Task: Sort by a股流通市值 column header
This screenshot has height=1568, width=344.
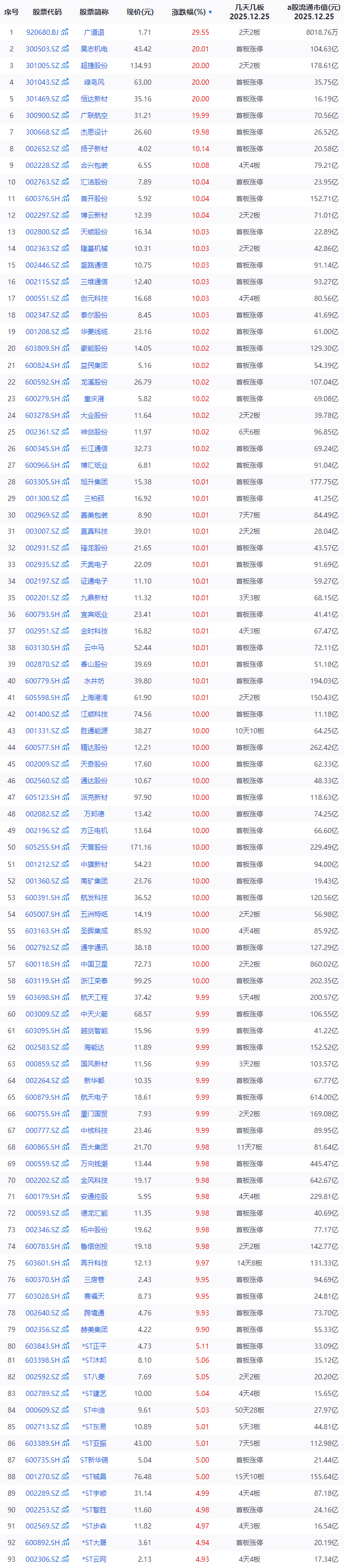Action: click(313, 11)
